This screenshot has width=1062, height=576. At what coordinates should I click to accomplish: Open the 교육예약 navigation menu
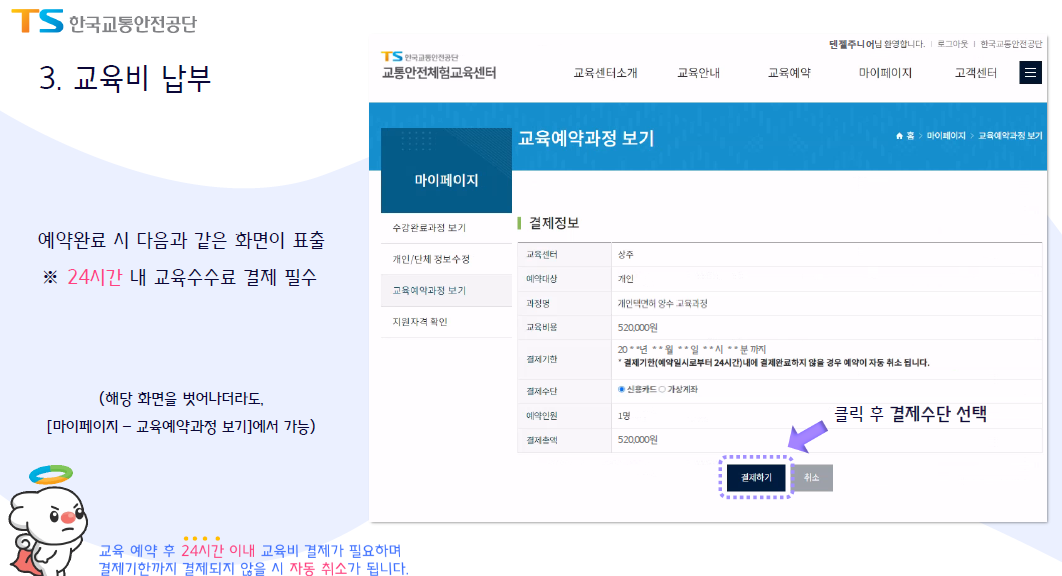click(789, 73)
